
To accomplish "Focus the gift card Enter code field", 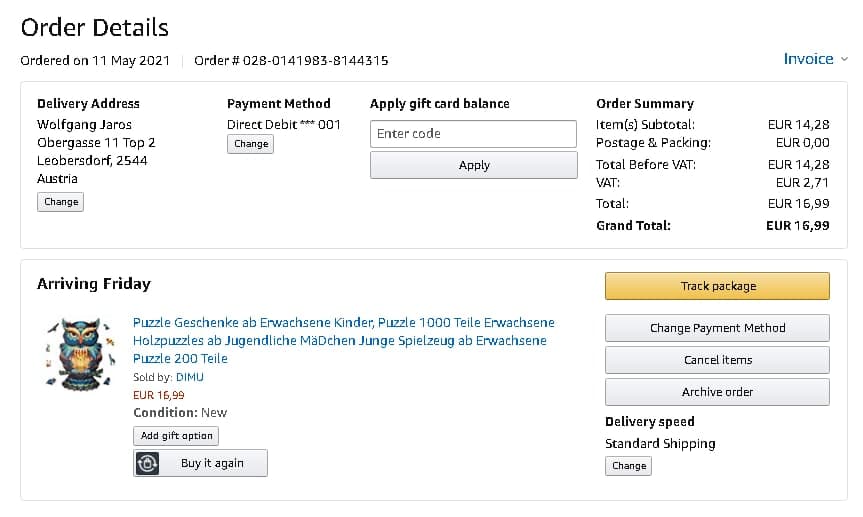I will (473, 134).
